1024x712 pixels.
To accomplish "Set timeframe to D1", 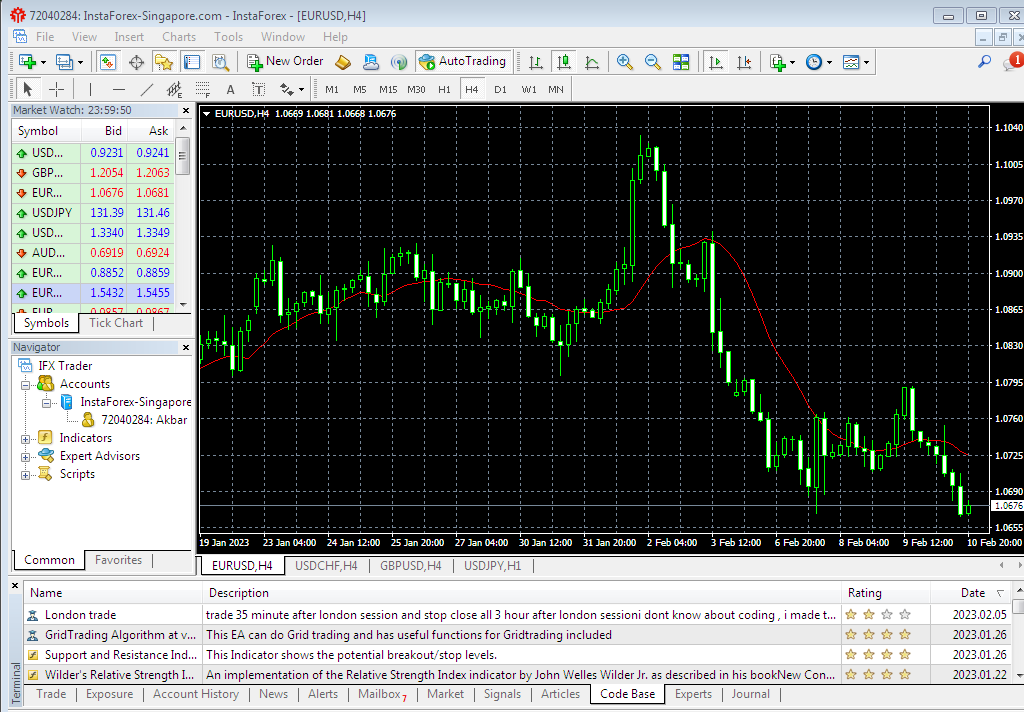I will 500,89.
